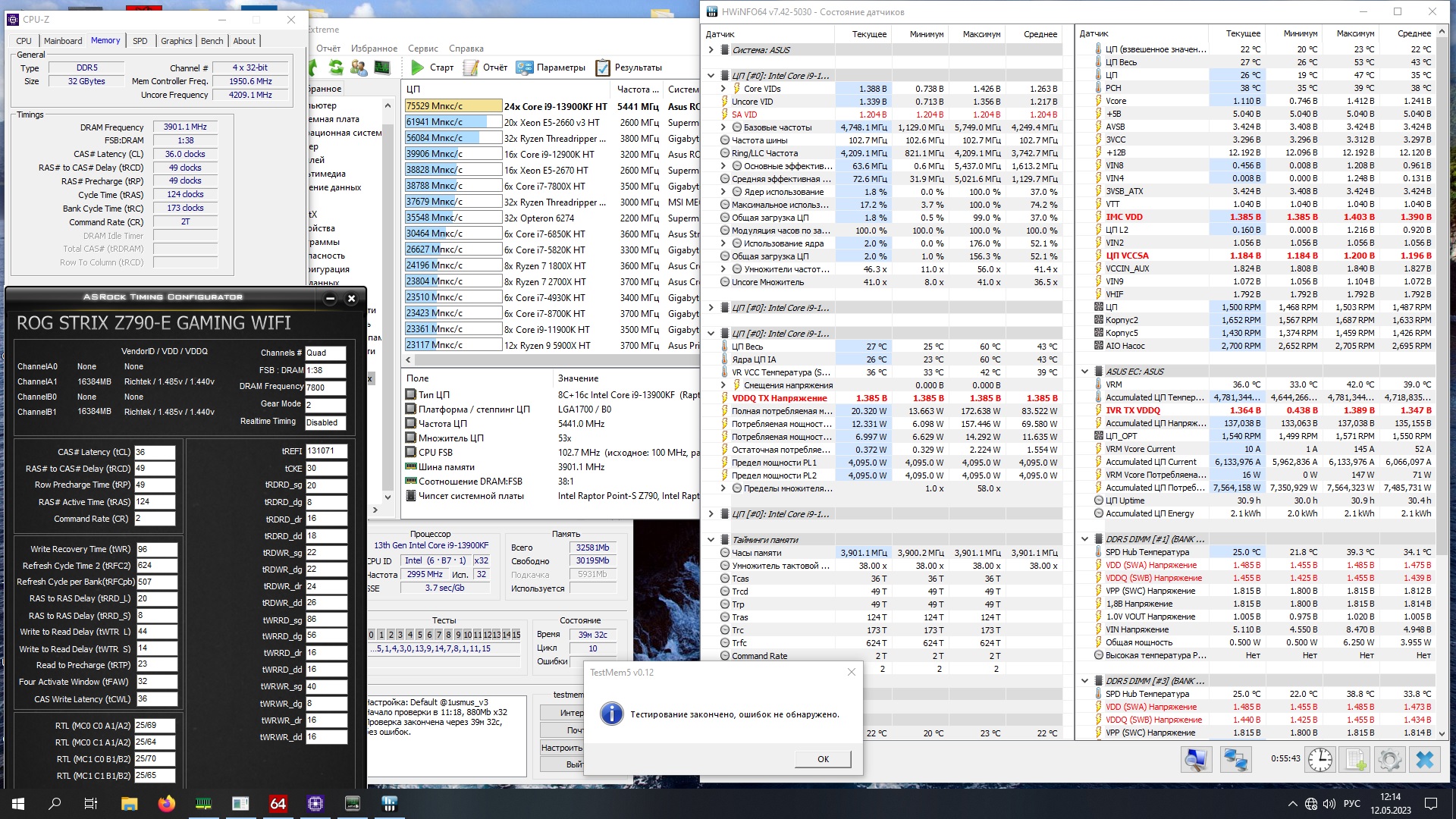Collapse the Тайминги памяти sensor group
This screenshot has width=1456, height=819.
click(x=711, y=540)
